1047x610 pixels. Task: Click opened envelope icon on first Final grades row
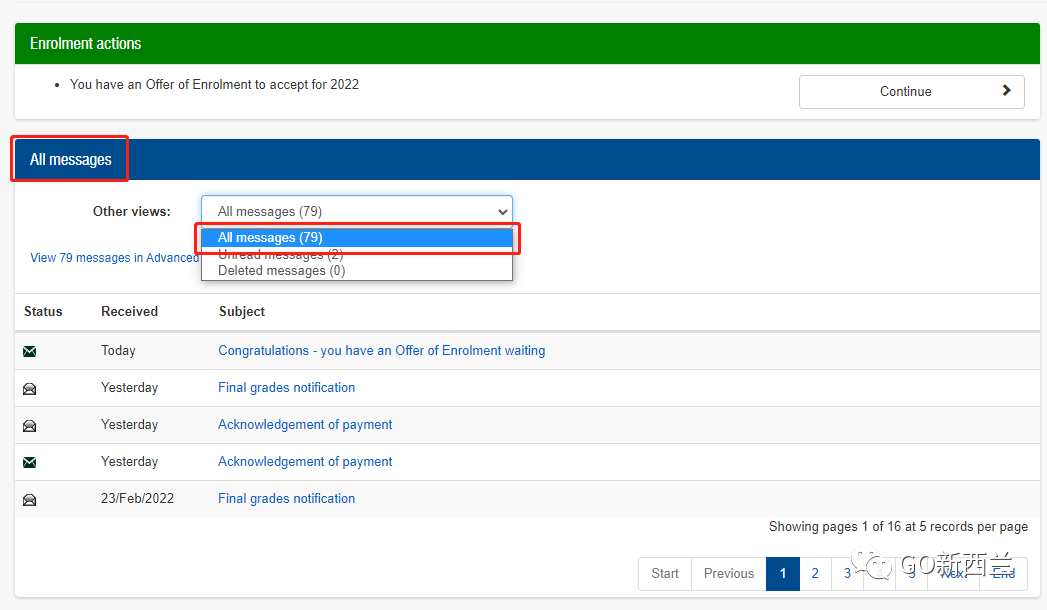tap(29, 388)
